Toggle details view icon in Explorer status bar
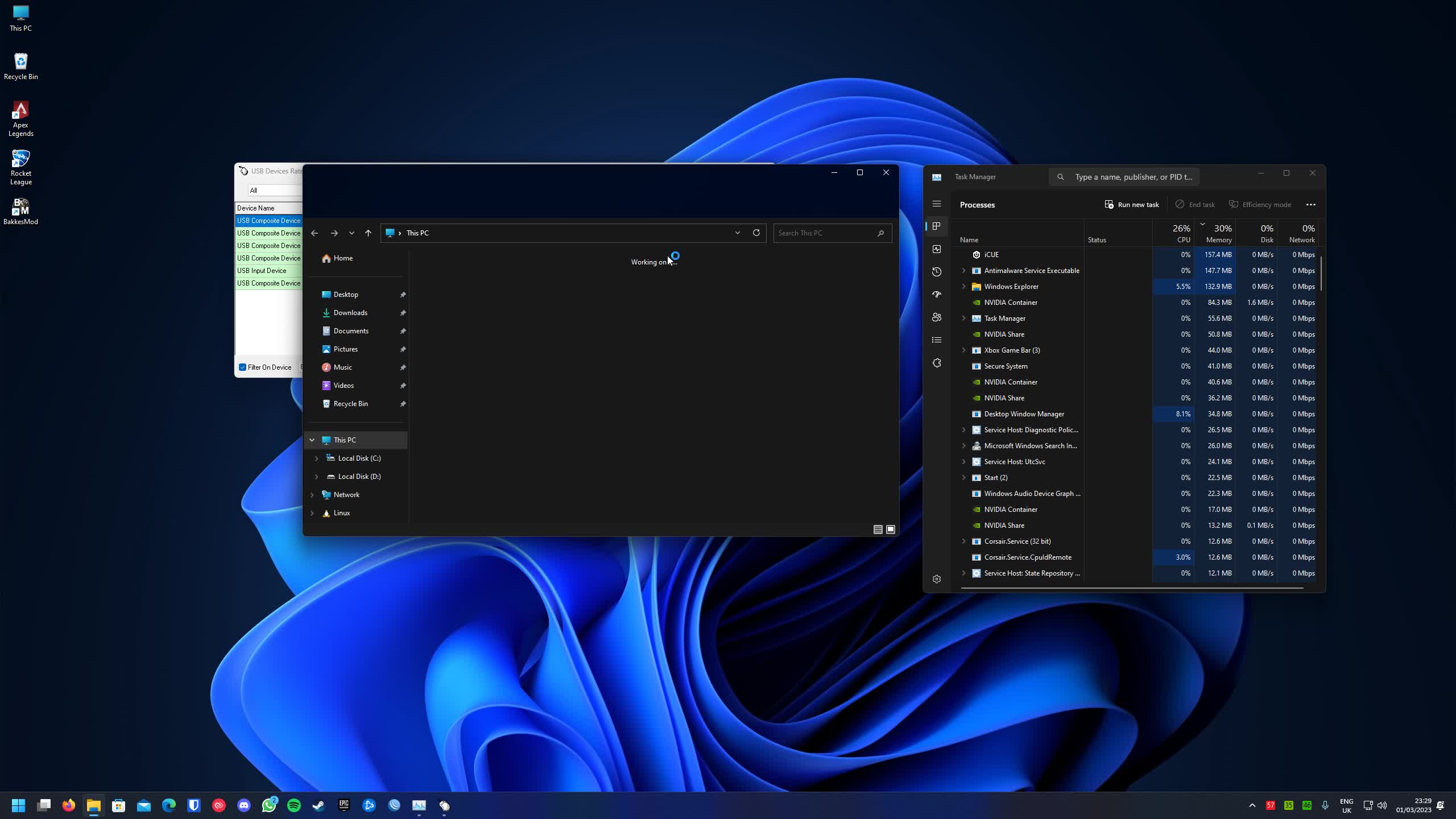 pyautogui.click(x=878, y=530)
